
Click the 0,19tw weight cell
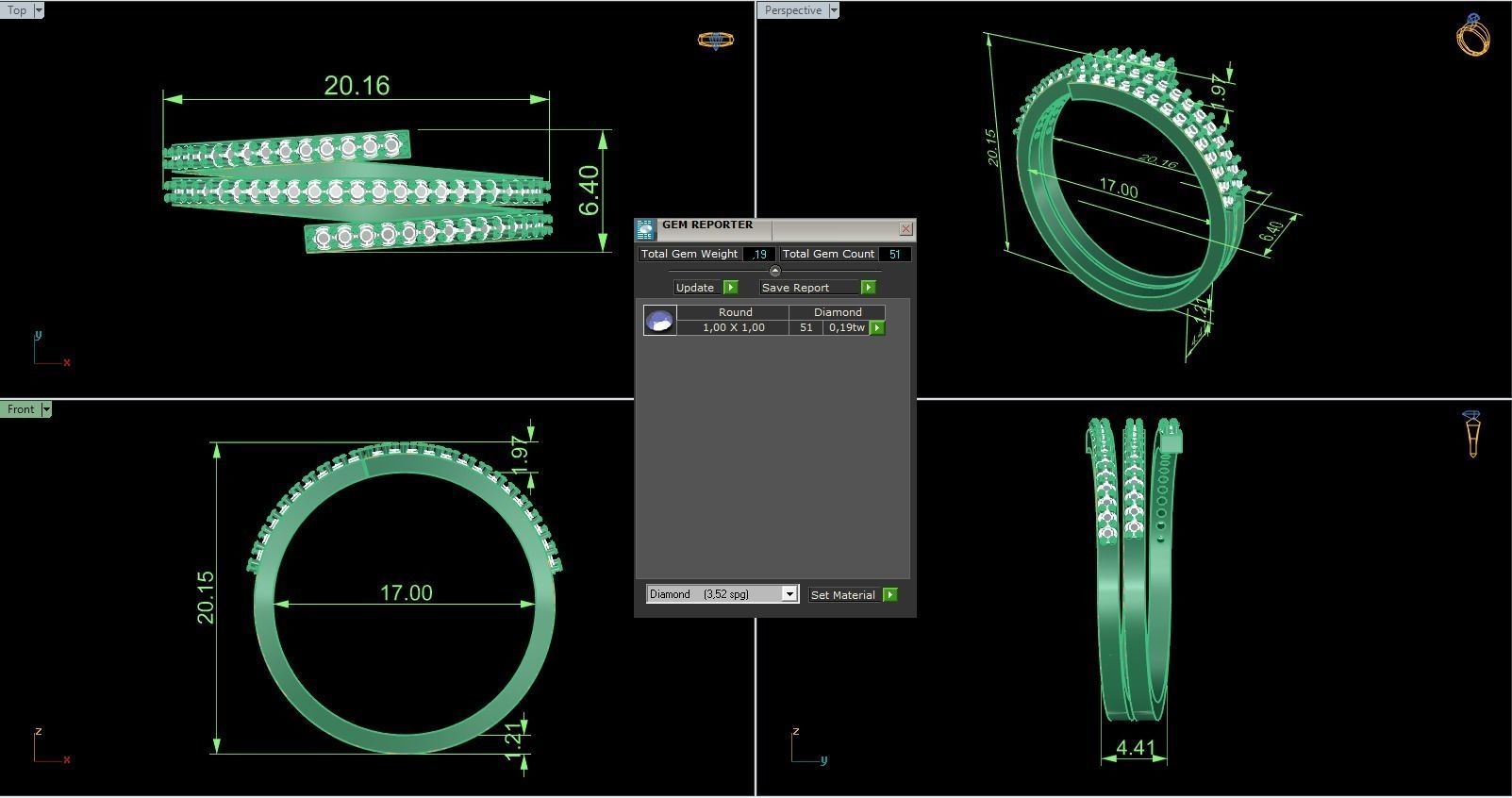click(x=847, y=327)
